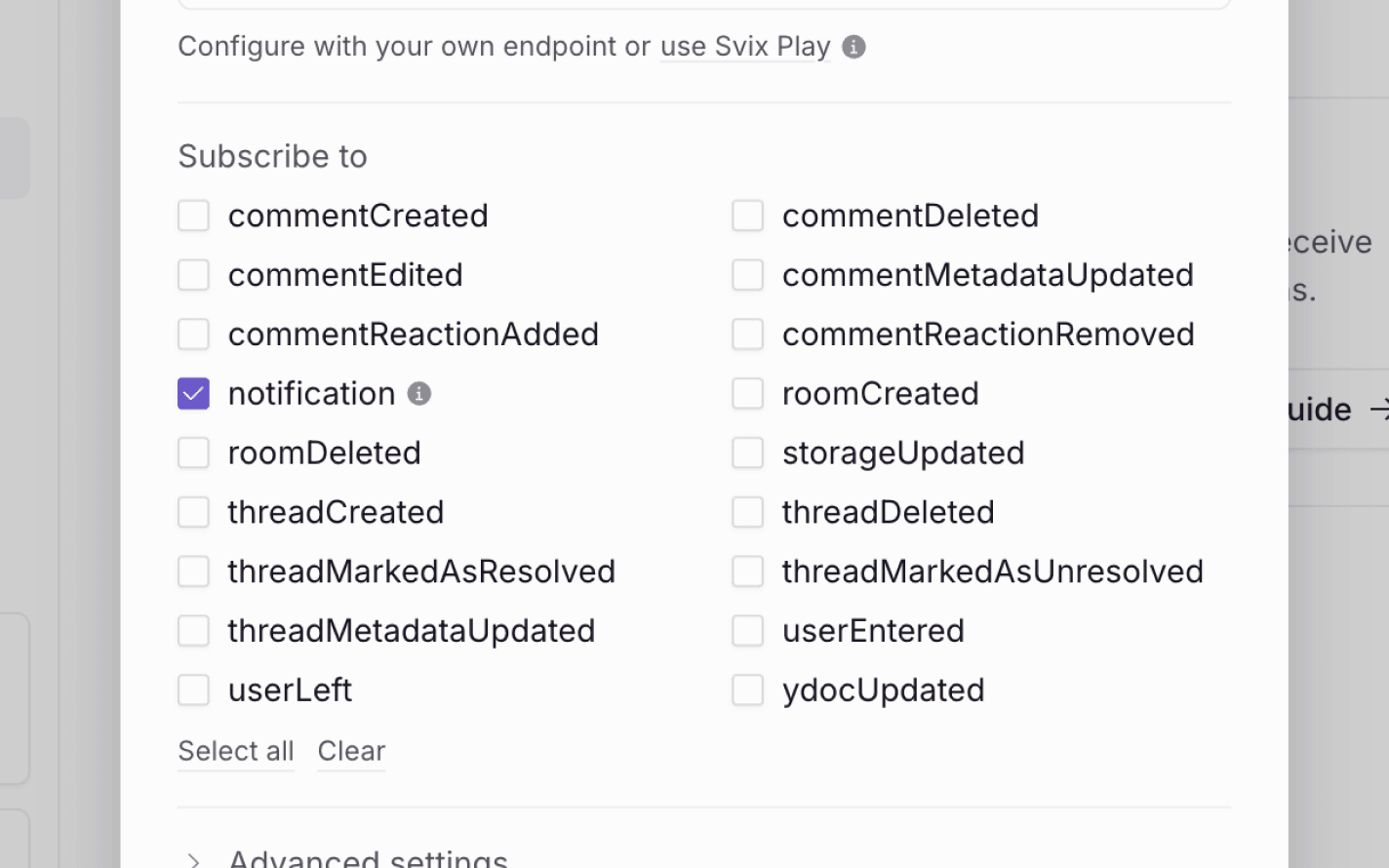Check the commentReactionRemoved event

(x=747, y=334)
